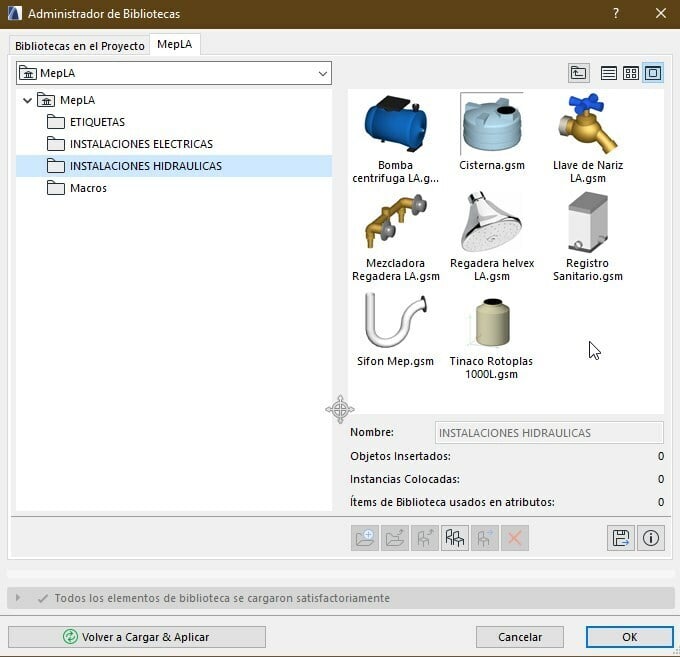Select Tinaco Rotoplas 1000L.gsm thumbnail
The height and width of the screenshot is (657, 680).
[492, 322]
